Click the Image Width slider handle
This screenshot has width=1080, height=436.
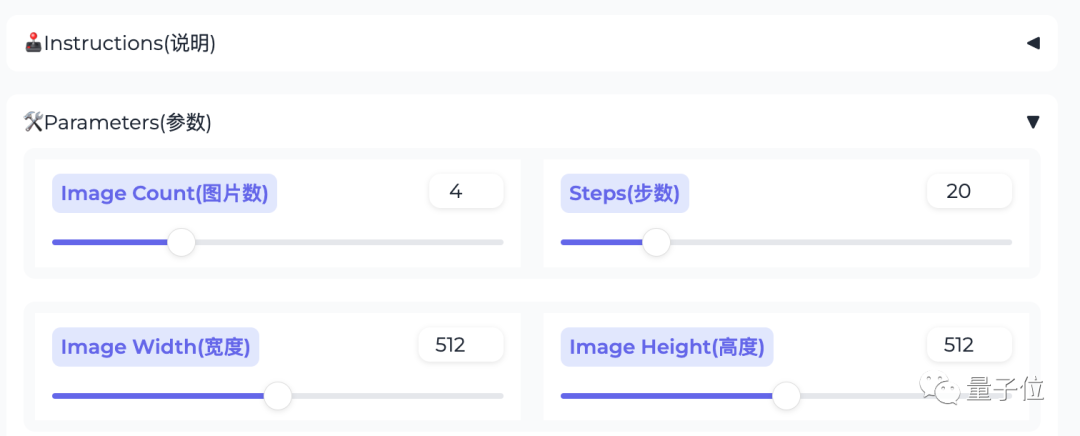277,396
